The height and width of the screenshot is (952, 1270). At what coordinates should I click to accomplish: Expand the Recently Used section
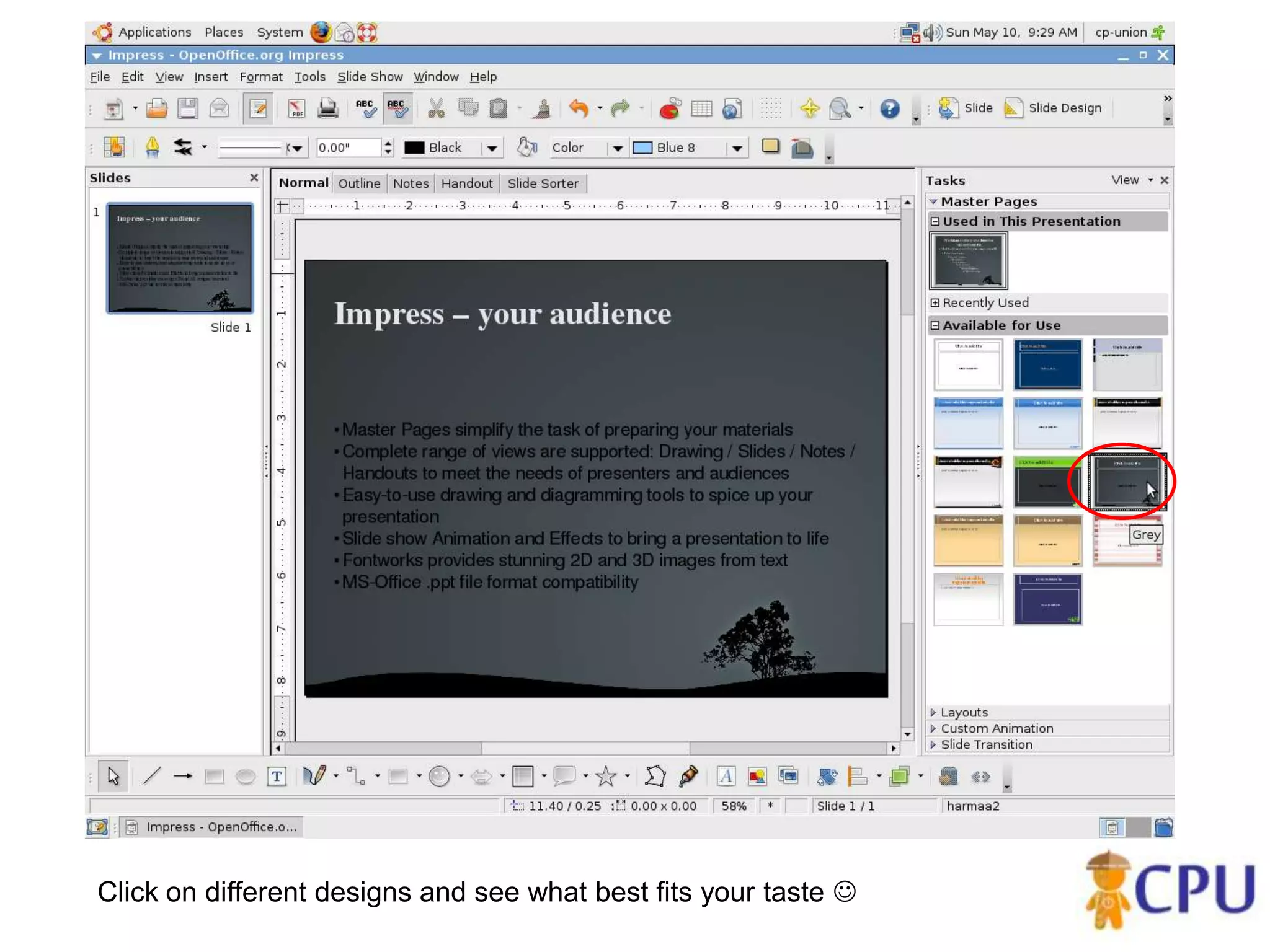point(935,302)
